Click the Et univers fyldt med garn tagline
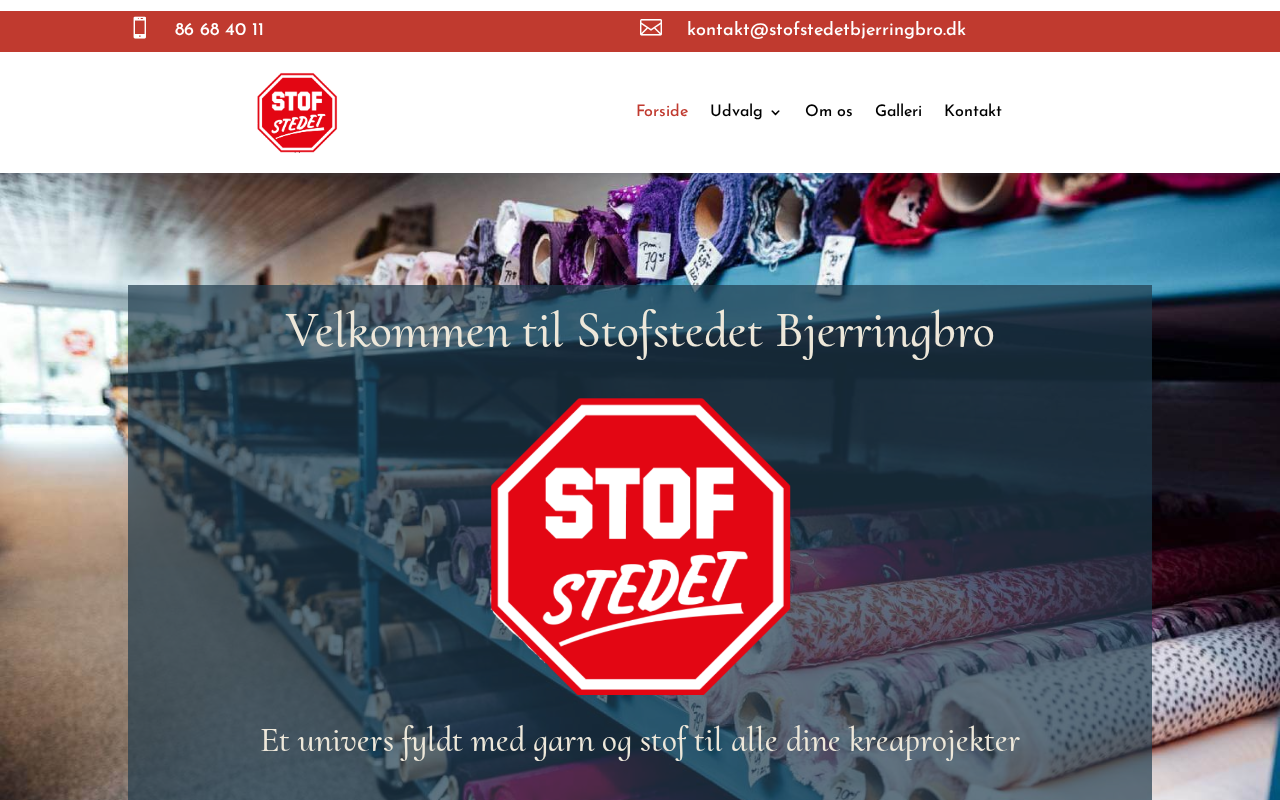The height and width of the screenshot is (800, 1280). [640, 741]
